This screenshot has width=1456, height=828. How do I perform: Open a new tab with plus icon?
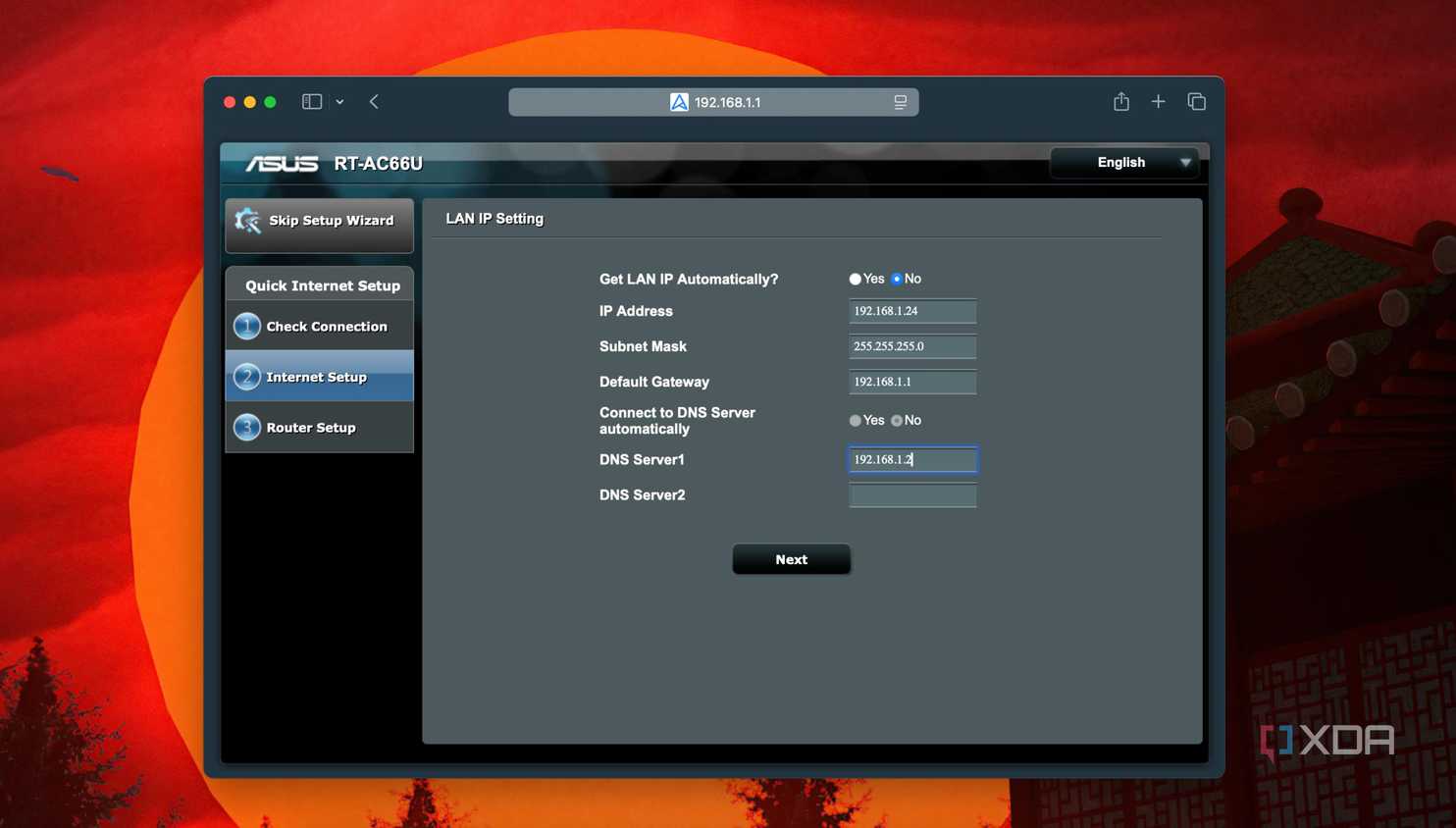(1159, 101)
